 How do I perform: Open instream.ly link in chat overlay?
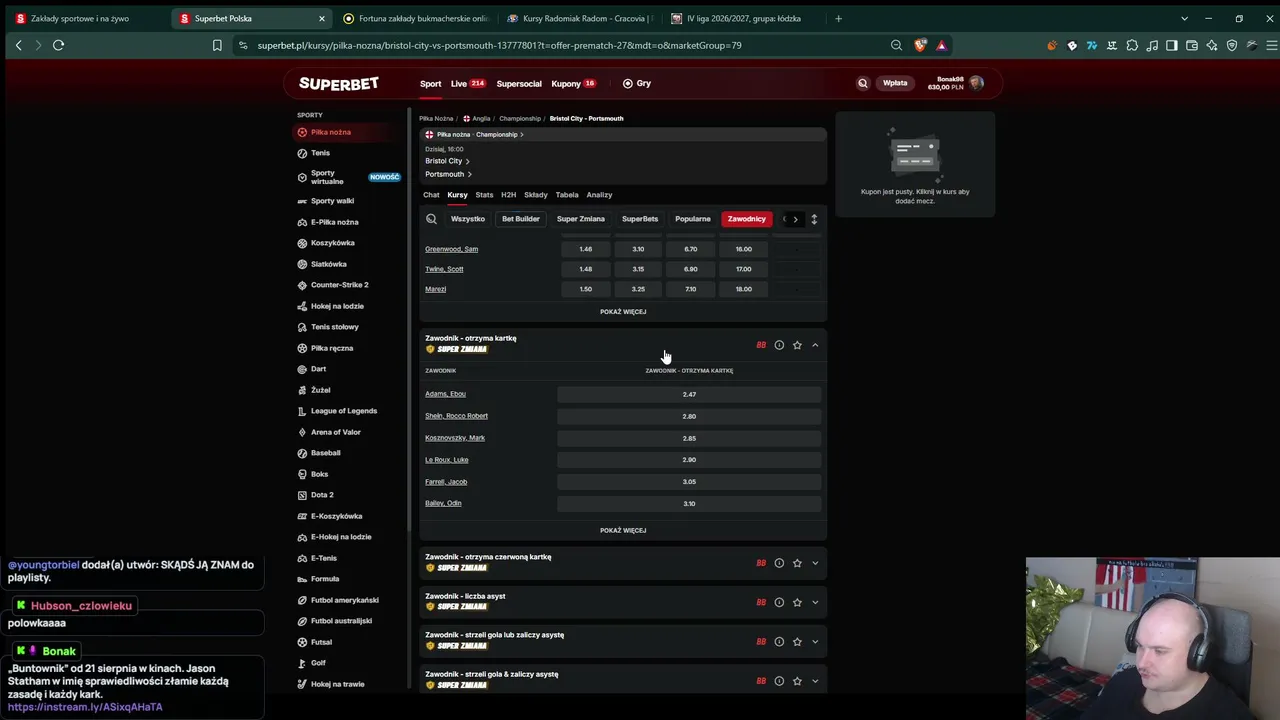tap(85, 707)
